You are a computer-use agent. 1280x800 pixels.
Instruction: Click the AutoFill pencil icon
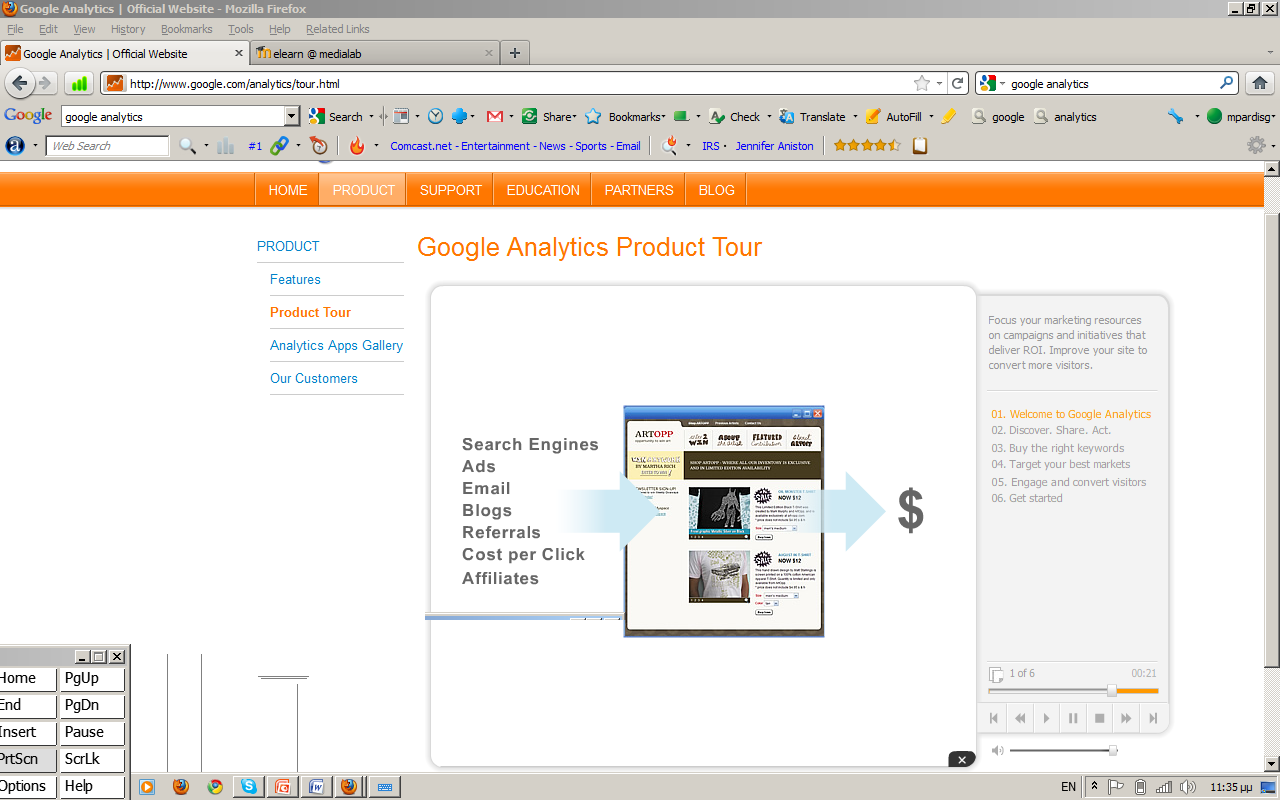pyautogui.click(x=873, y=116)
